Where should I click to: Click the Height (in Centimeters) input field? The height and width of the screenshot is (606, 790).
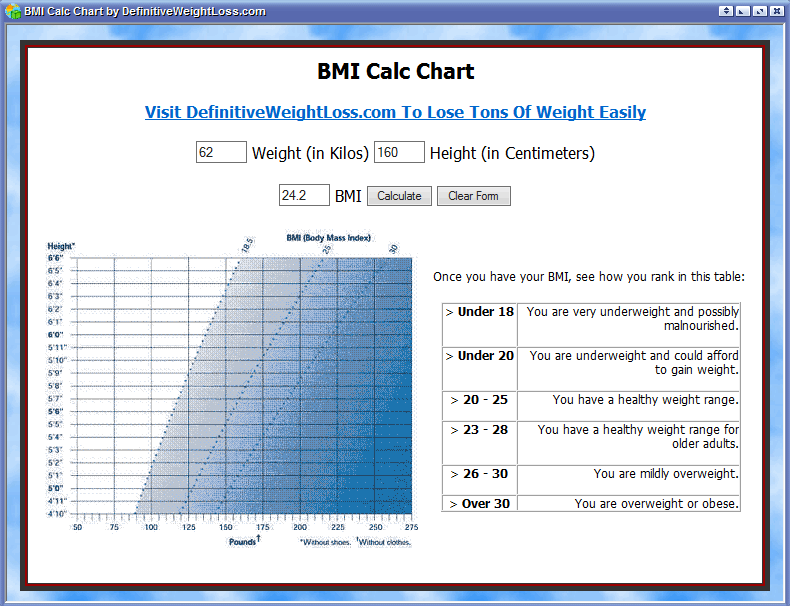coord(399,152)
